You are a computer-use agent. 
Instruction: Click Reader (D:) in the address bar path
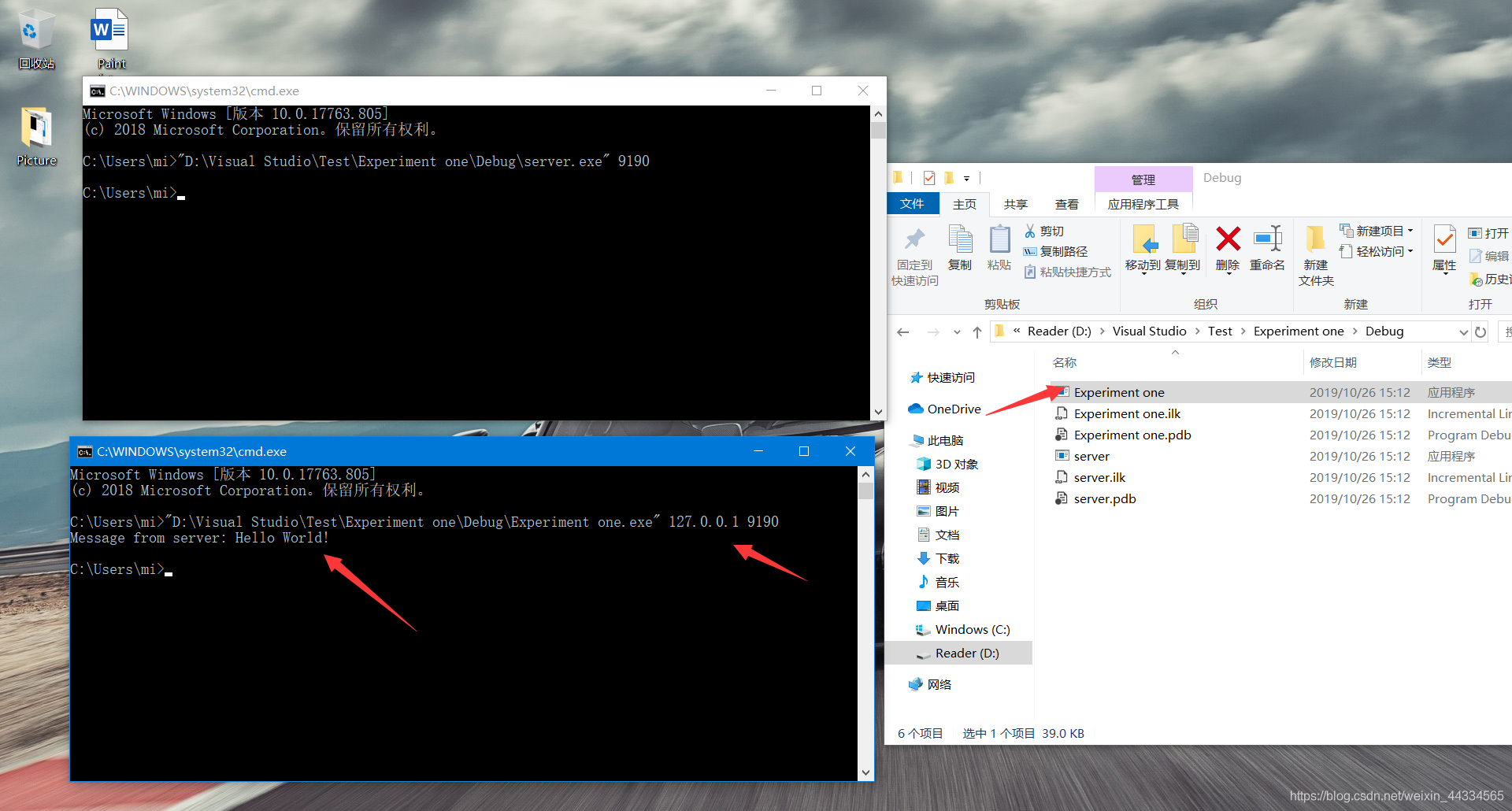coord(1059,331)
